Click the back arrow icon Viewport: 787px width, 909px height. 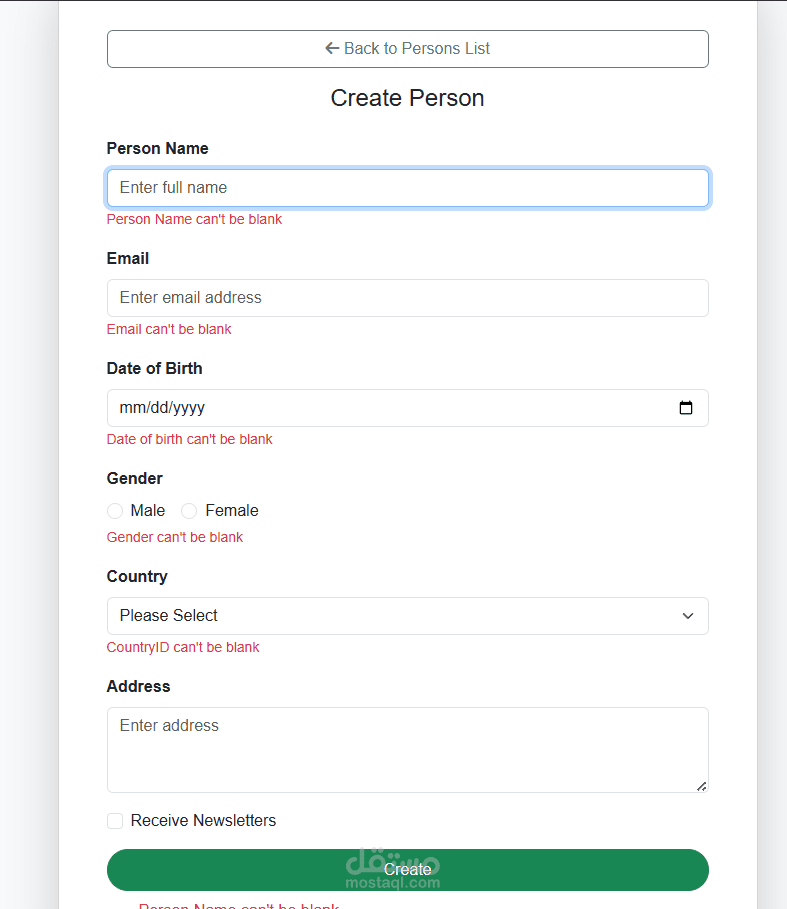tap(332, 48)
